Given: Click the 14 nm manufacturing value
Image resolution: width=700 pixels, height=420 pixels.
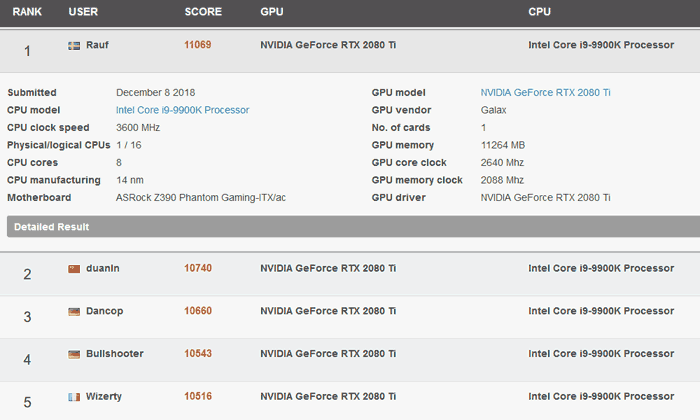Looking at the screenshot, I should pyautogui.click(x=130, y=180).
